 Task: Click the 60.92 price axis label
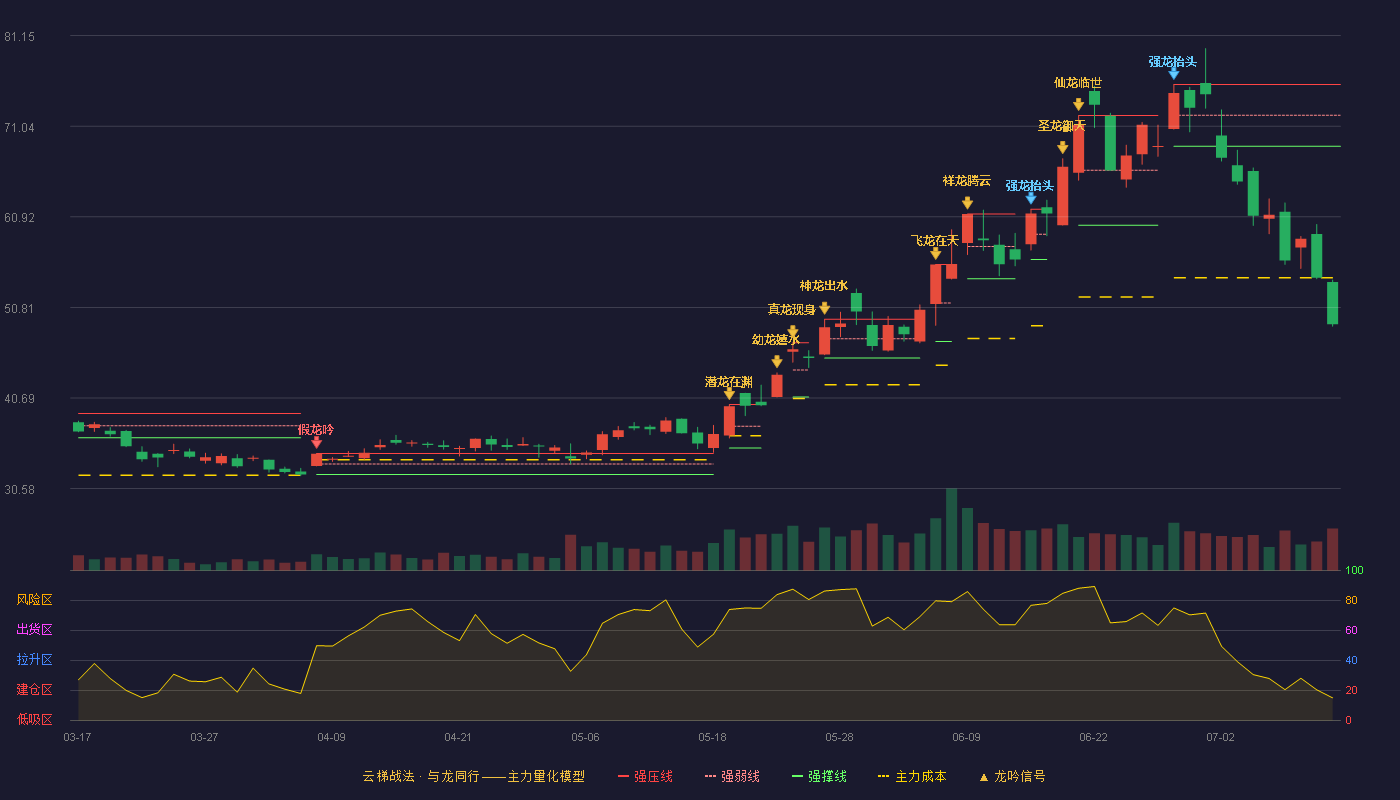pos(20,218)
